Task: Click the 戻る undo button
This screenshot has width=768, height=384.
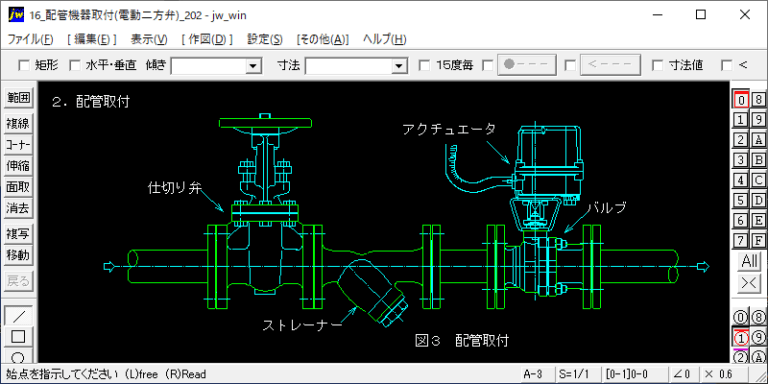Action: (19, 281)
